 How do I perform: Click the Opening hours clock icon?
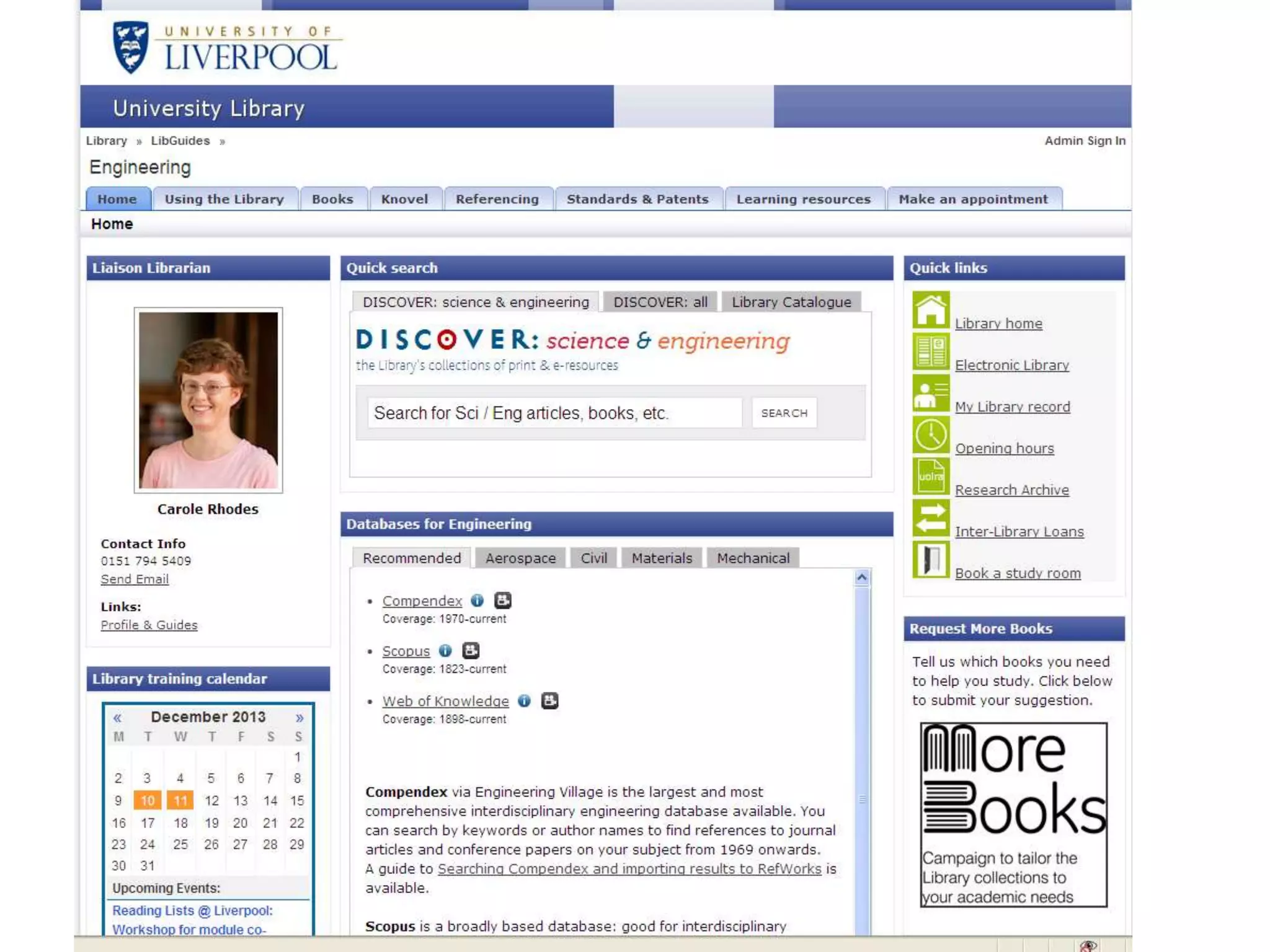pos(930,434)
